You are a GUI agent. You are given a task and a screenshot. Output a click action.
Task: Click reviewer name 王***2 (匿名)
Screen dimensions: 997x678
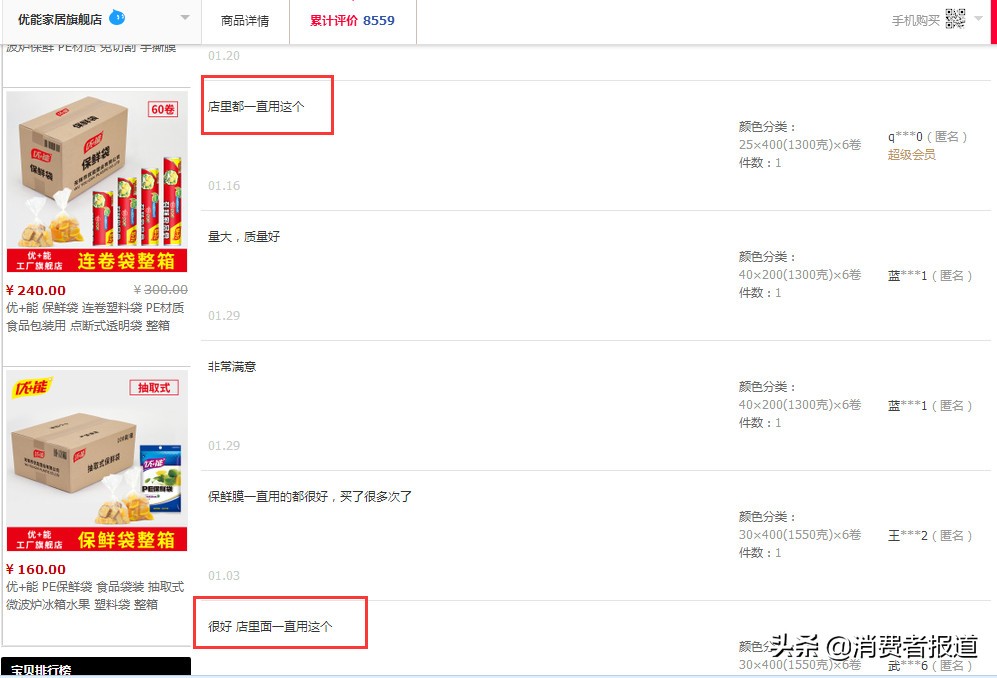[x=930, y=536]
